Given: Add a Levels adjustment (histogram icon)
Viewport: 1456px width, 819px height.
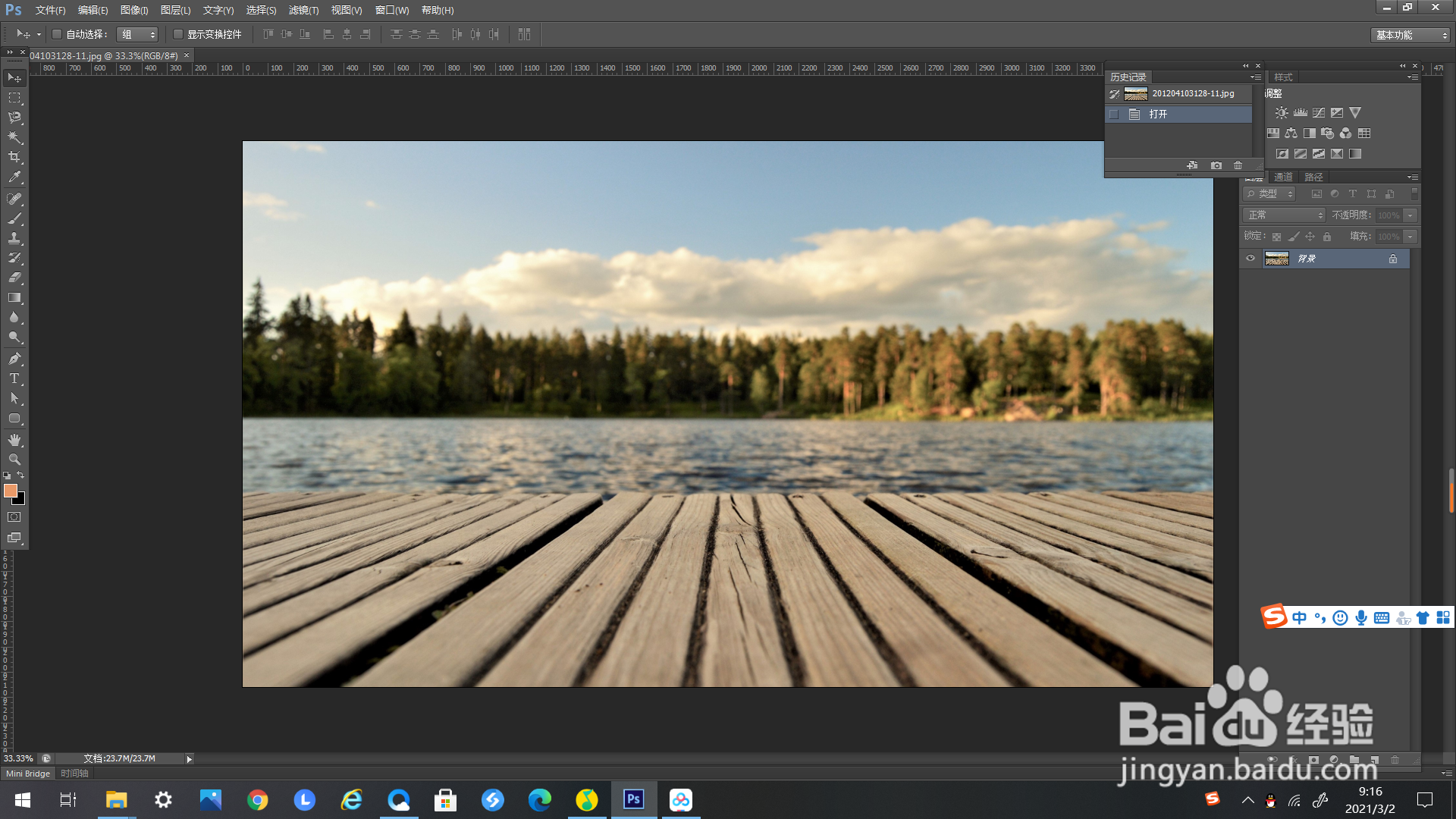Looking at the screenshot, I should pos(1301,113).
